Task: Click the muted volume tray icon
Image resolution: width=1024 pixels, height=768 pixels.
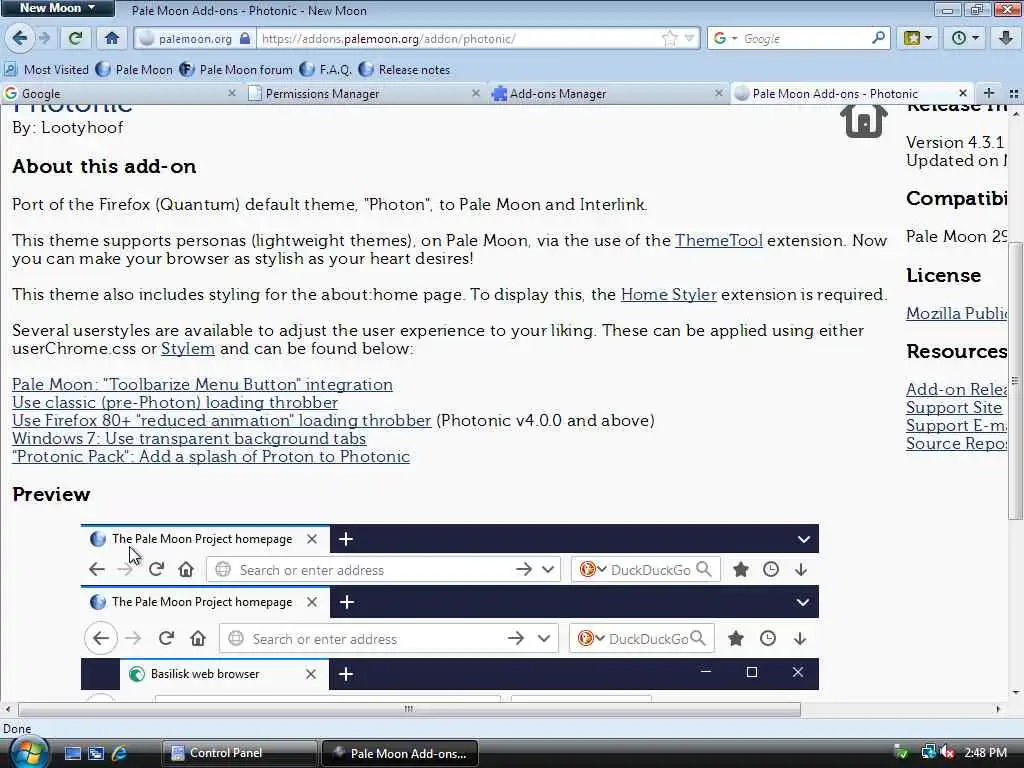Action: click(946, 752)
